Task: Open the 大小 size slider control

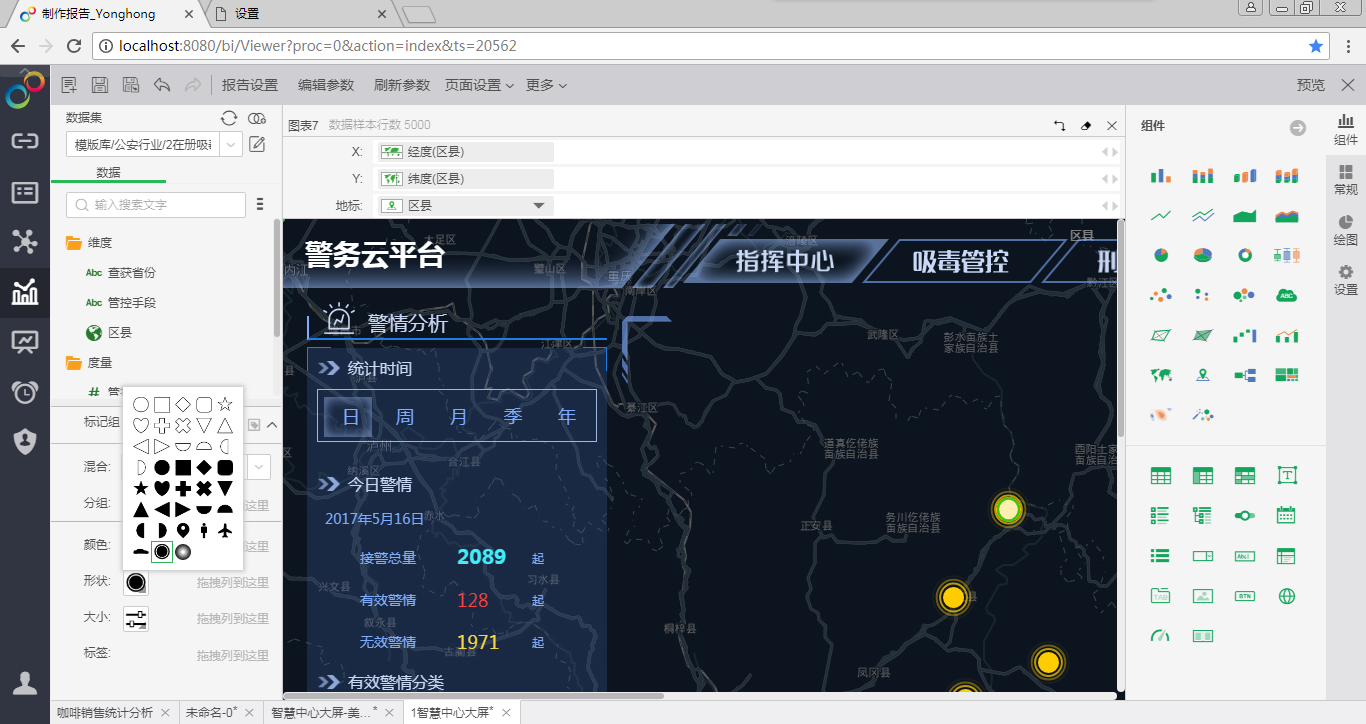Action: coord(136,619)
